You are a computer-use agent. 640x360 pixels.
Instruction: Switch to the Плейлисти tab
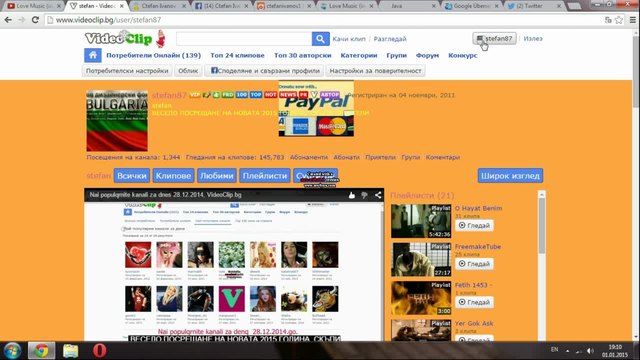(265, 176)
